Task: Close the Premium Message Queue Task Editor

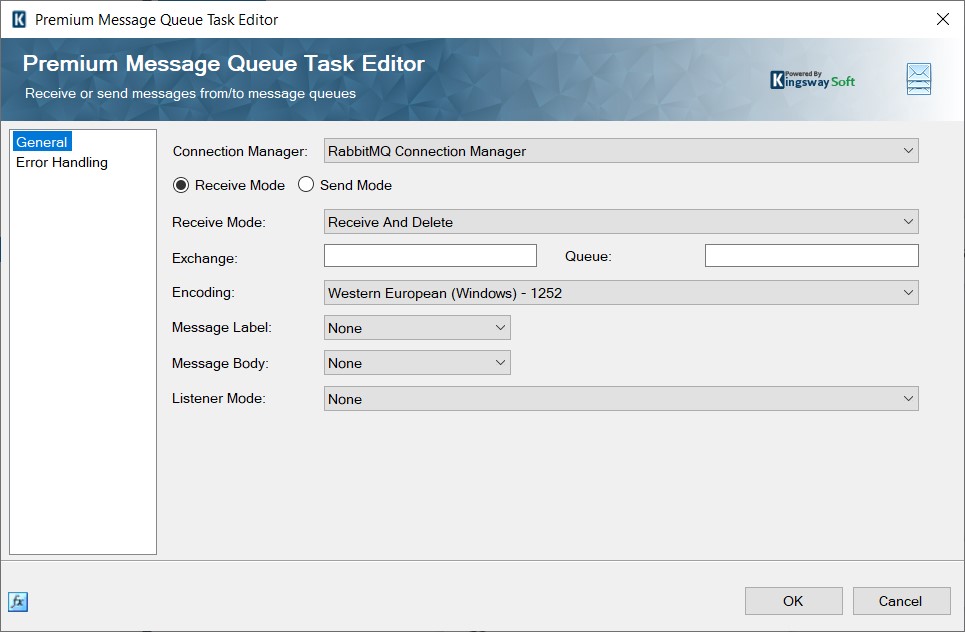Action: [941, 19]
